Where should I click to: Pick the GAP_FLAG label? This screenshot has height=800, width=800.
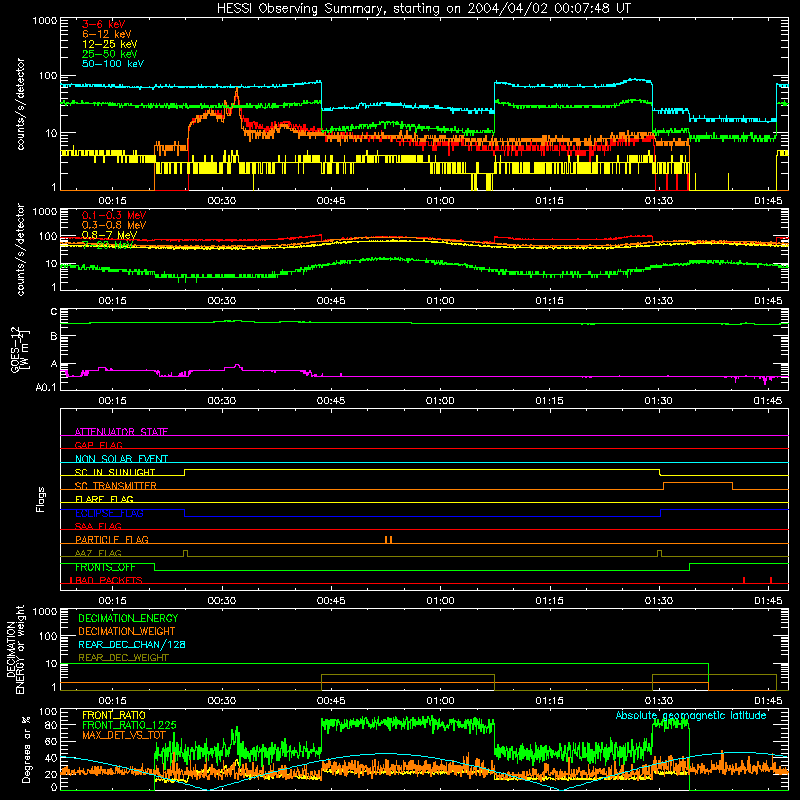tap(98, 445)
